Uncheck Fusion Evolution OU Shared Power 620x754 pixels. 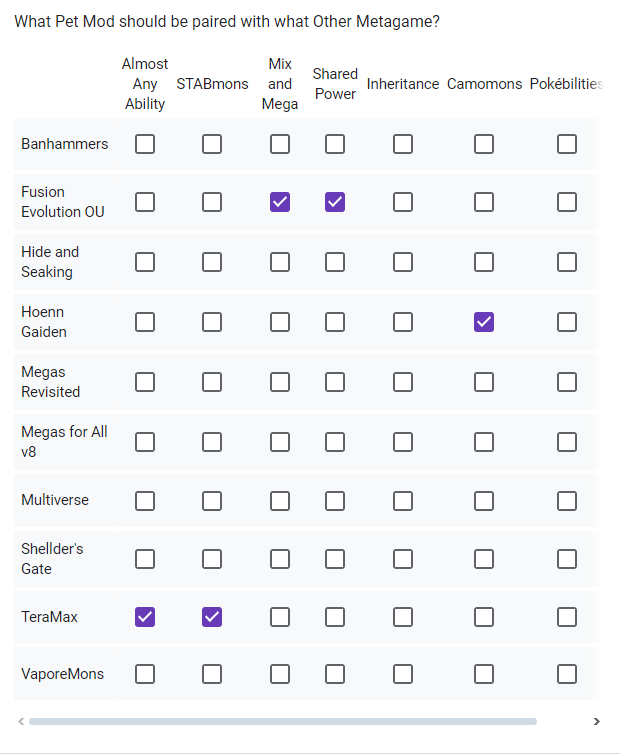335,202
